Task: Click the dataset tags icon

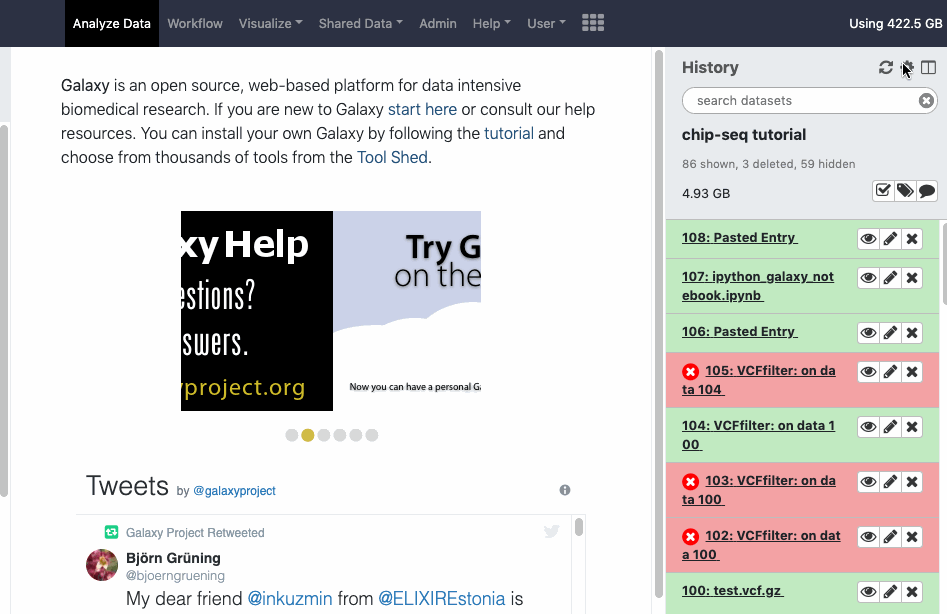Action: 905,191
